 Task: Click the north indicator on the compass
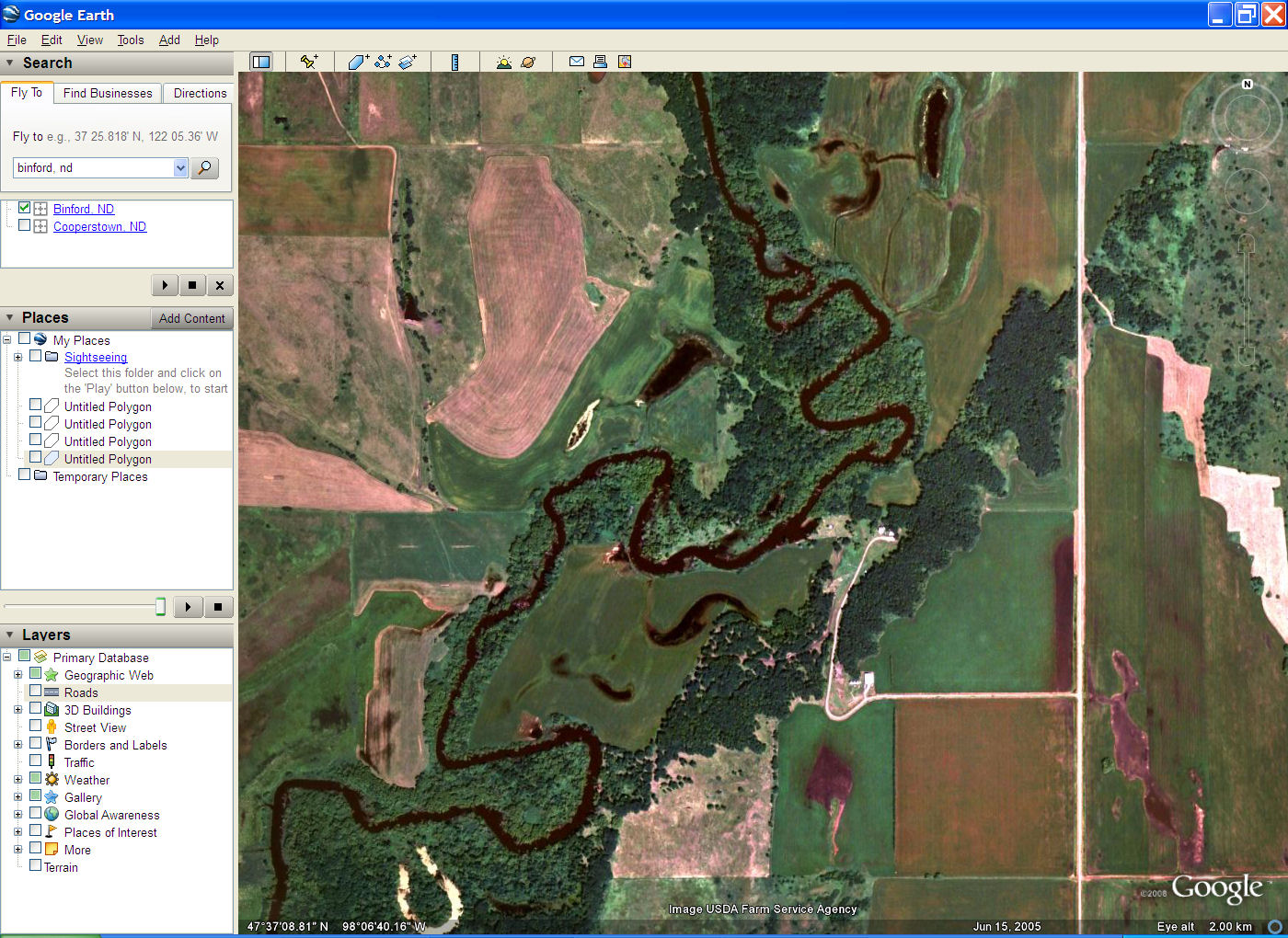[x=1248, y=84]
